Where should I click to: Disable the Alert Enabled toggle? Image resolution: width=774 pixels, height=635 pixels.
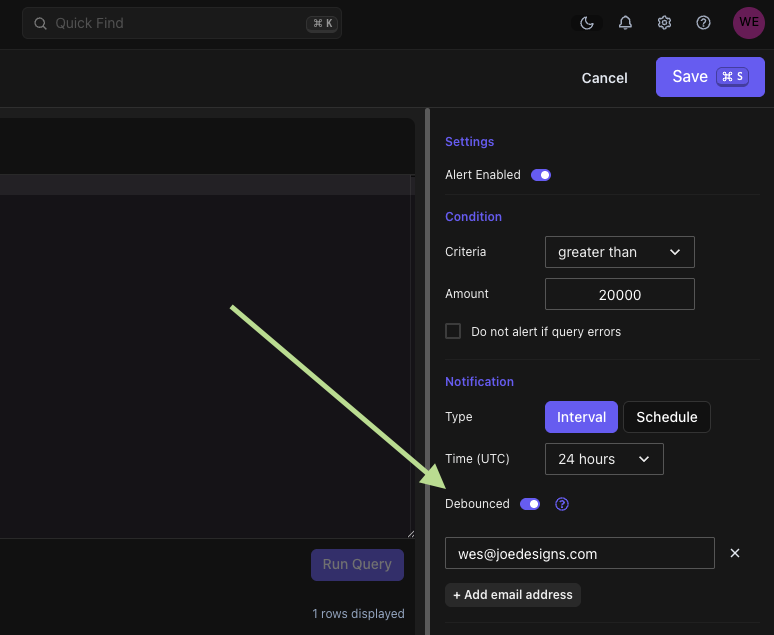pyautogui.click(x=541, y=175)
